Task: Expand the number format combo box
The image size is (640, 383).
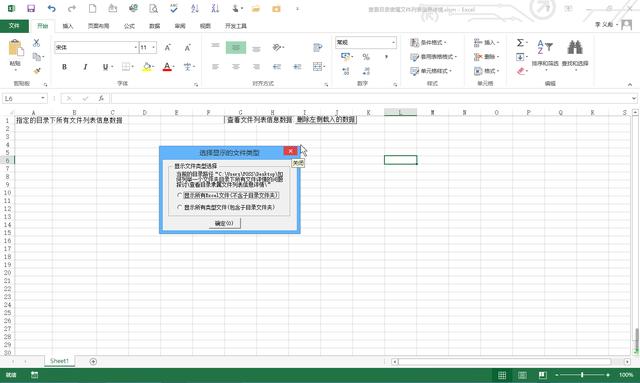Action: [x=393, y=42]
